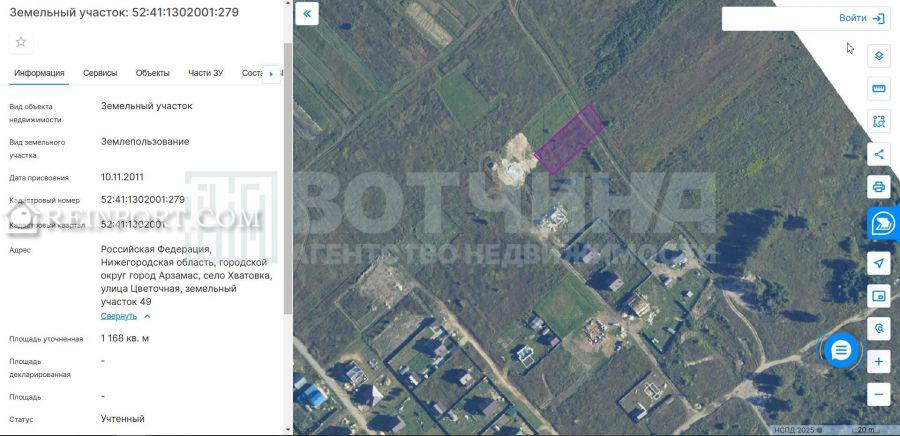The height and width of the screenshot is (436, 900).
Task: Click the share map icon
Action: (x=878, y=154)
